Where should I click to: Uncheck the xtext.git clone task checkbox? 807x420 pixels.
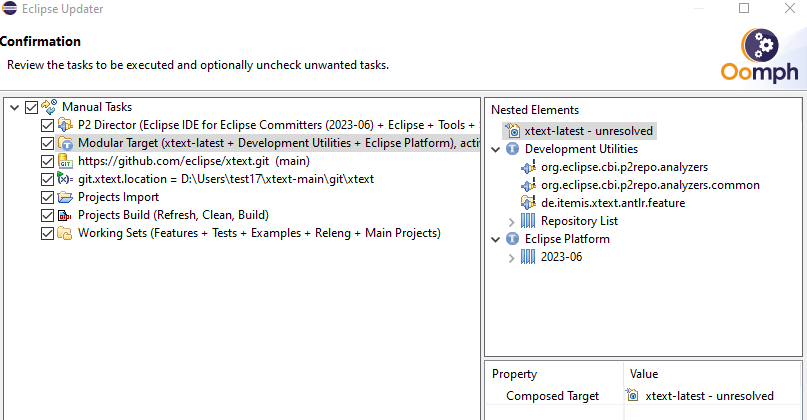[x=47, y=161]
